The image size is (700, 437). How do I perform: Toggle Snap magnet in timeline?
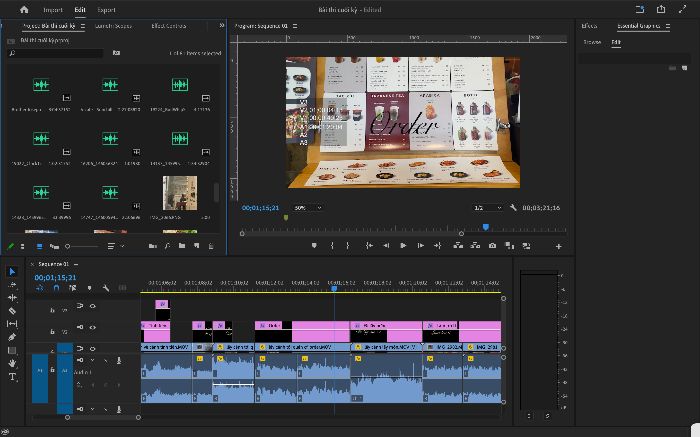pos(56,288)
